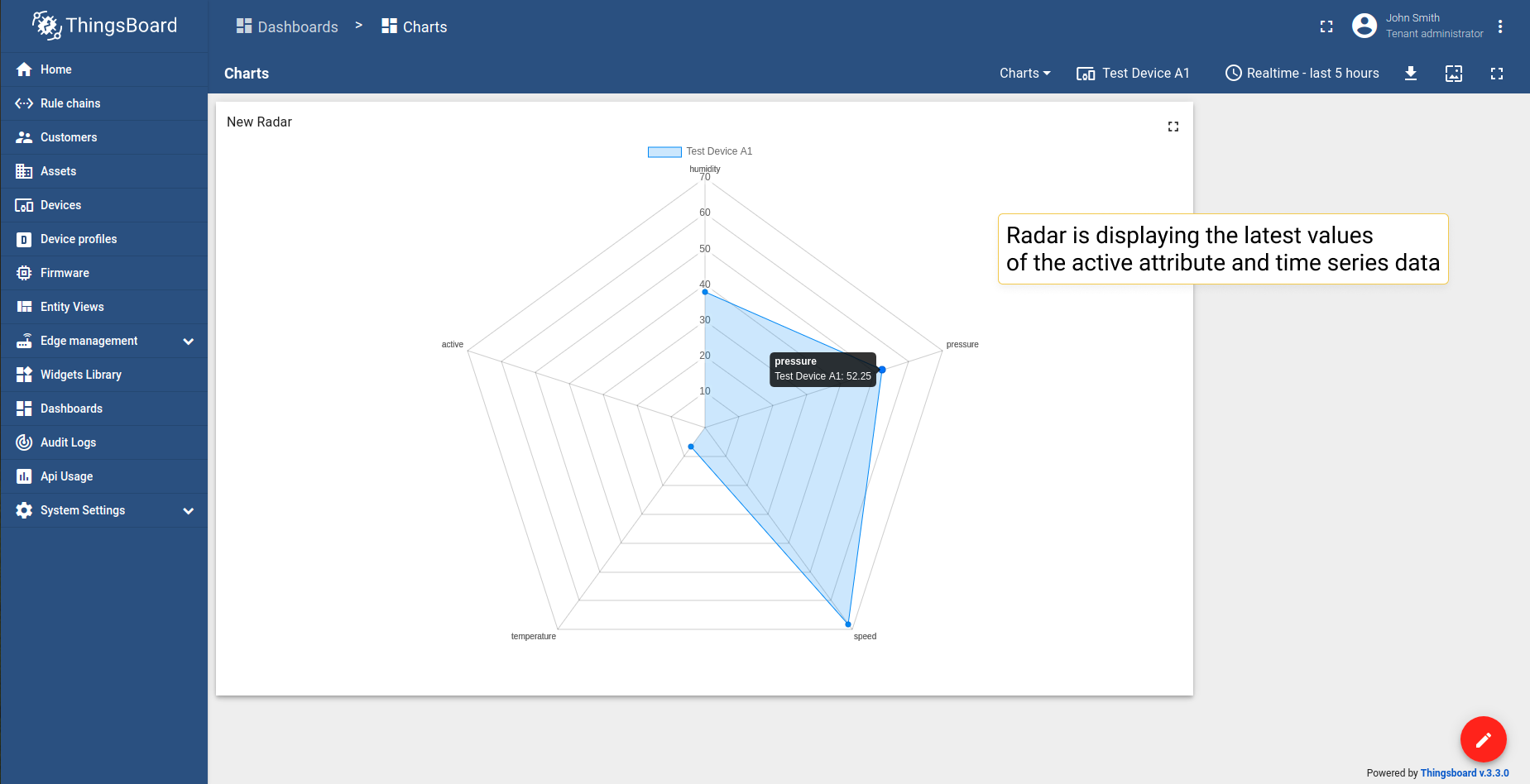The image size is (1530, 784).
Task: Go to Widgets Library page
Action: (x=80, y=375)
